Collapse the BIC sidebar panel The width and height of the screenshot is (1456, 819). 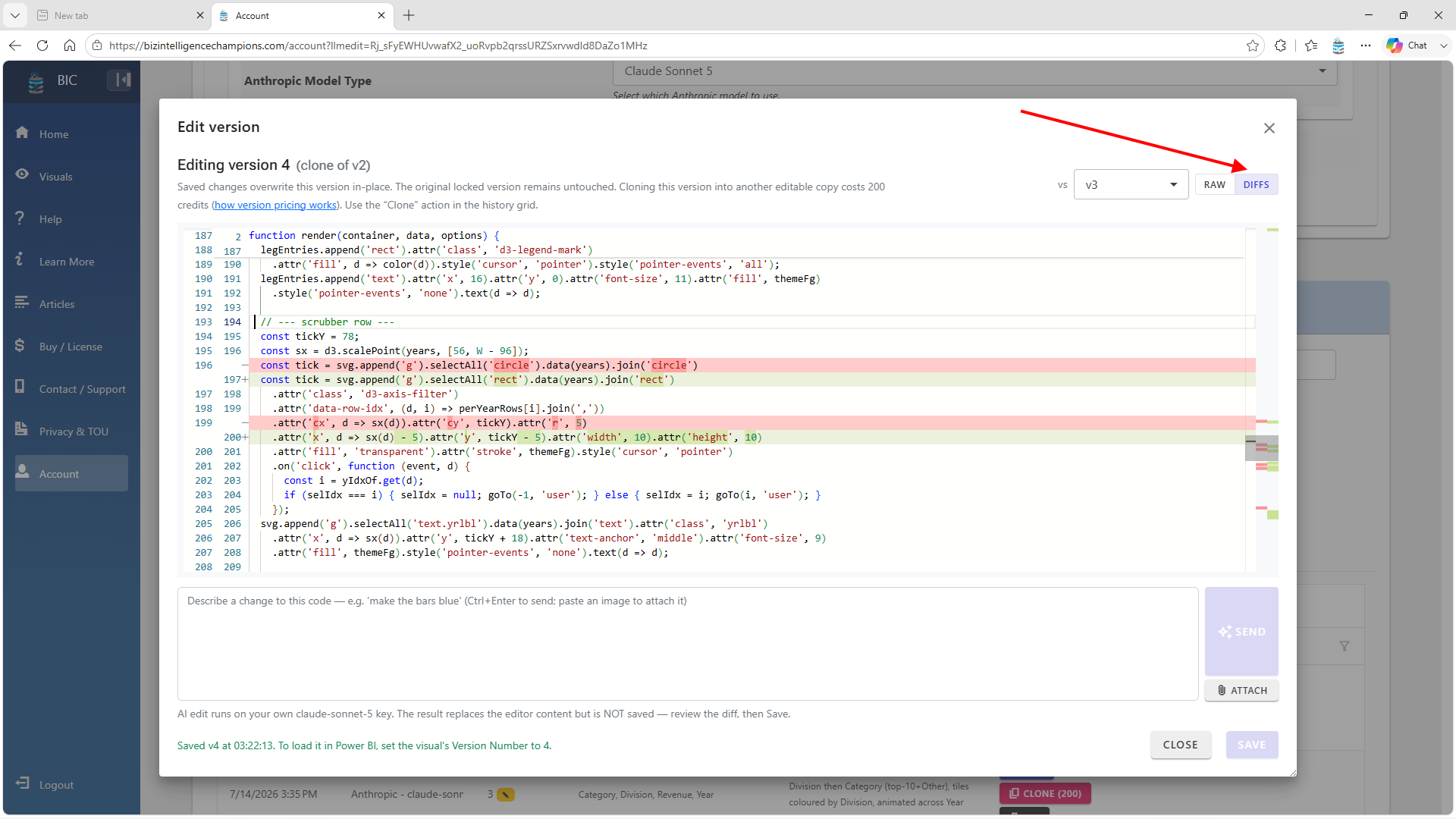click(119, 80)
